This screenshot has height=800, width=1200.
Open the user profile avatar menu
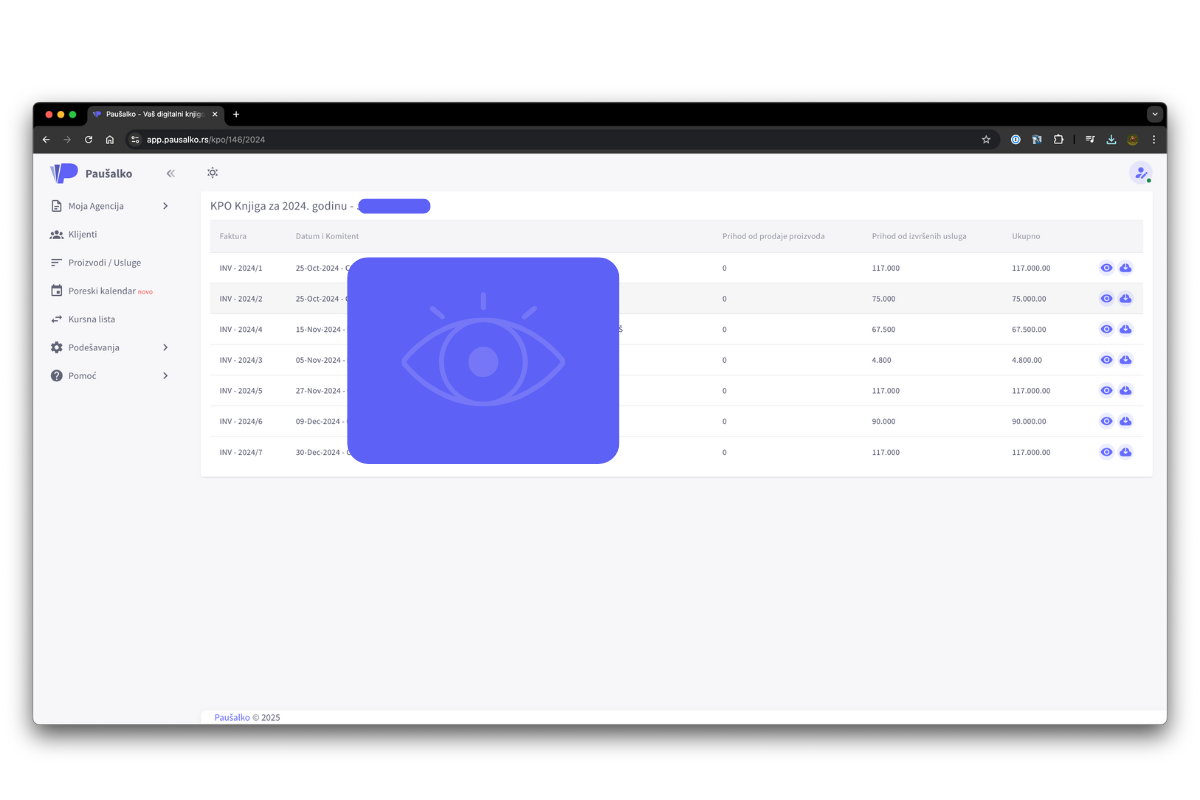coord(1140,173)
